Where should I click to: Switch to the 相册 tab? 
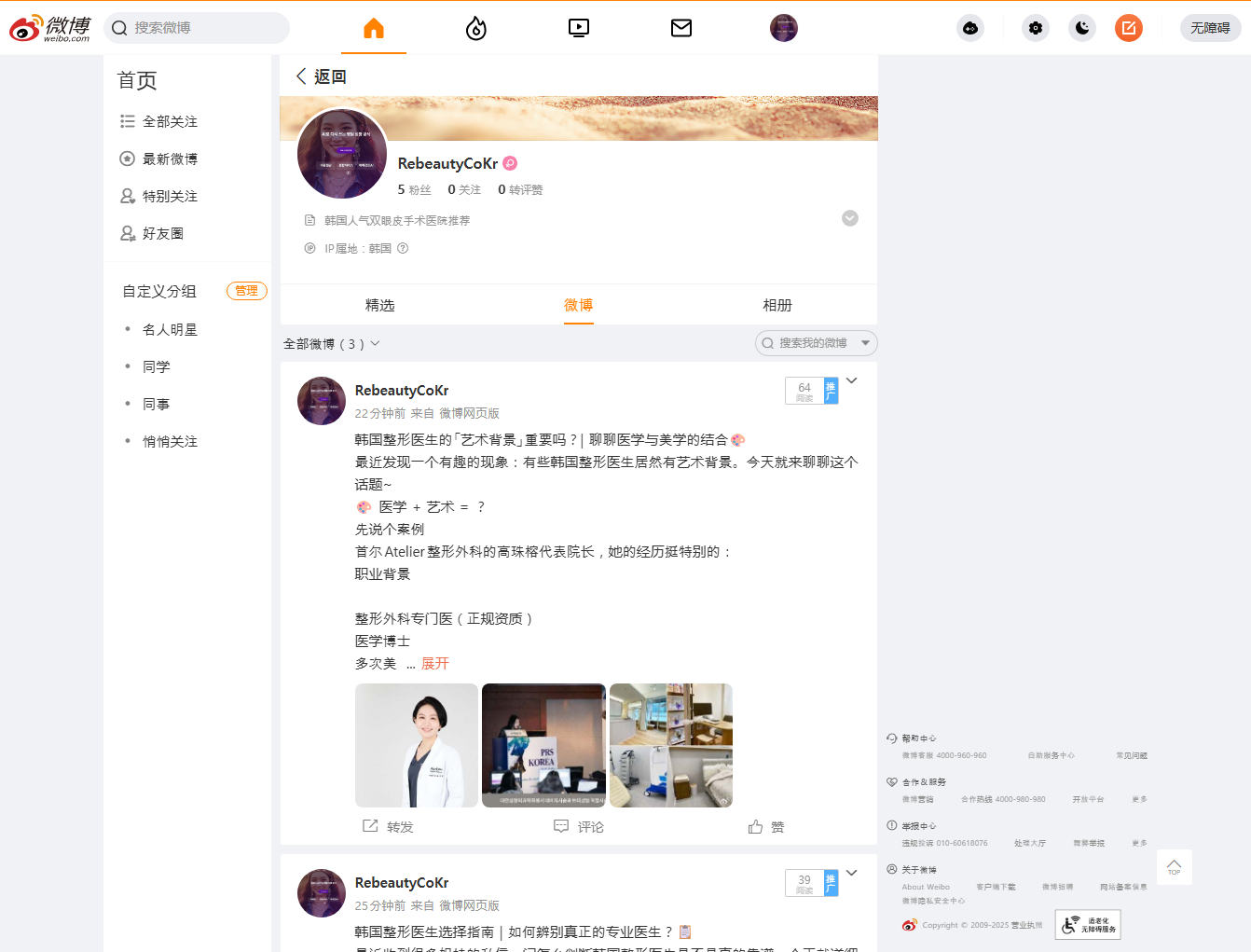(777, 305)
